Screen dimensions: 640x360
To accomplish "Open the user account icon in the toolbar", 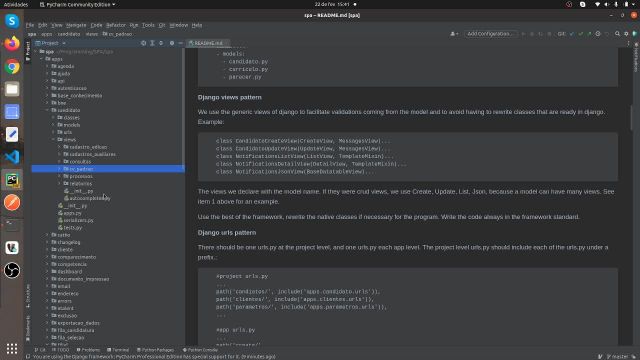I will click(x=454, y=34).
